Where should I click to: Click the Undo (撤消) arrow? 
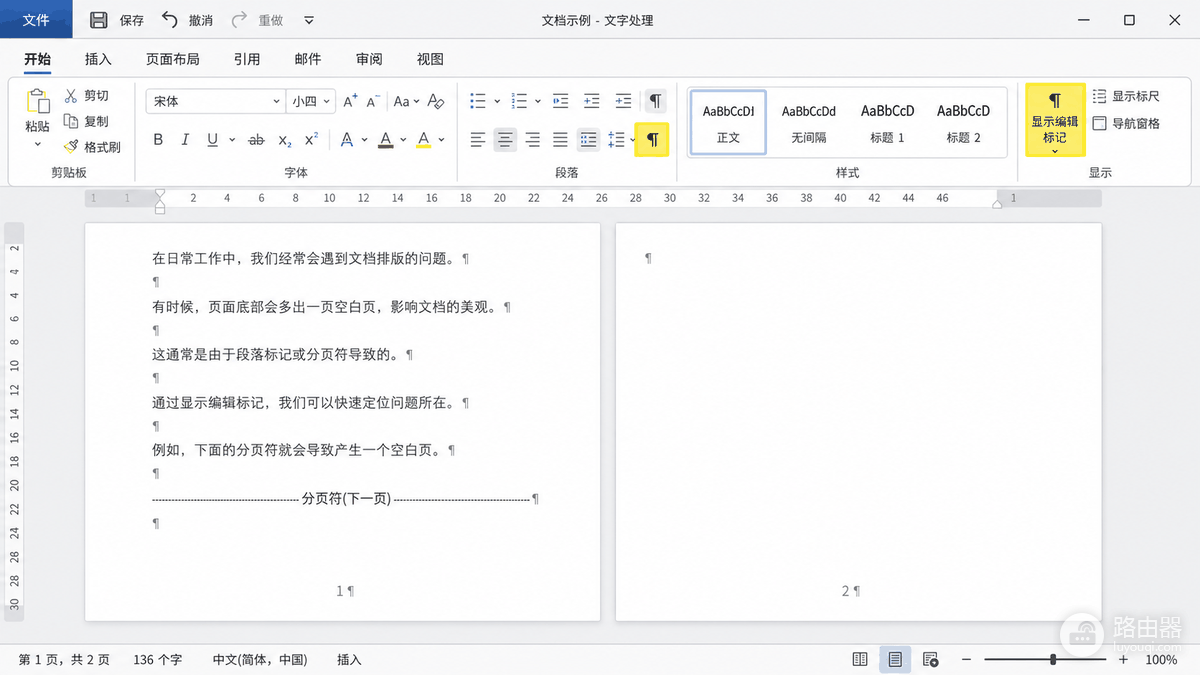point(170,20)
